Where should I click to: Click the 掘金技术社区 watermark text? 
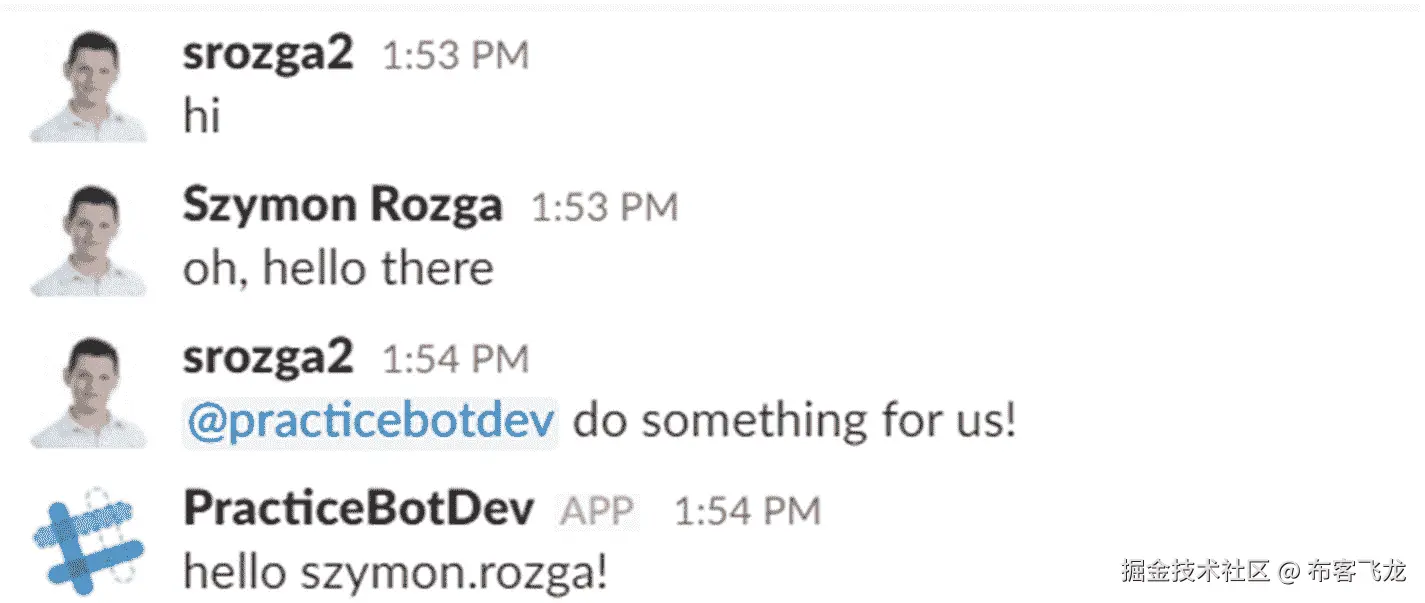click(1195, 573)
